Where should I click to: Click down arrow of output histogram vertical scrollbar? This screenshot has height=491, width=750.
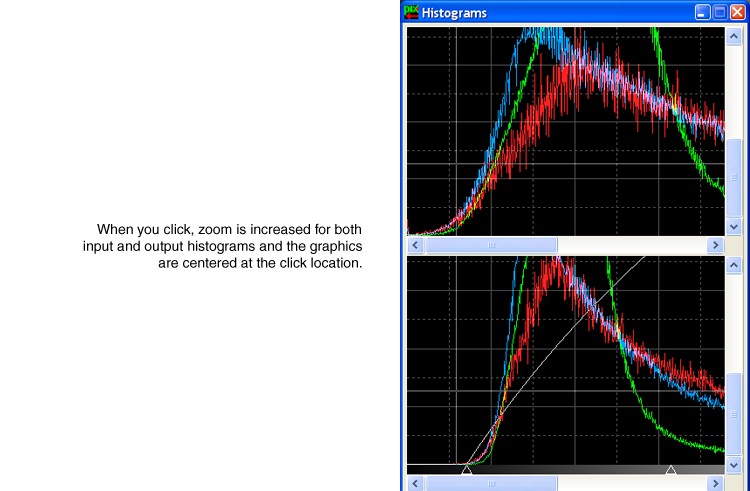pyautogui.click(x=734, y=465)
